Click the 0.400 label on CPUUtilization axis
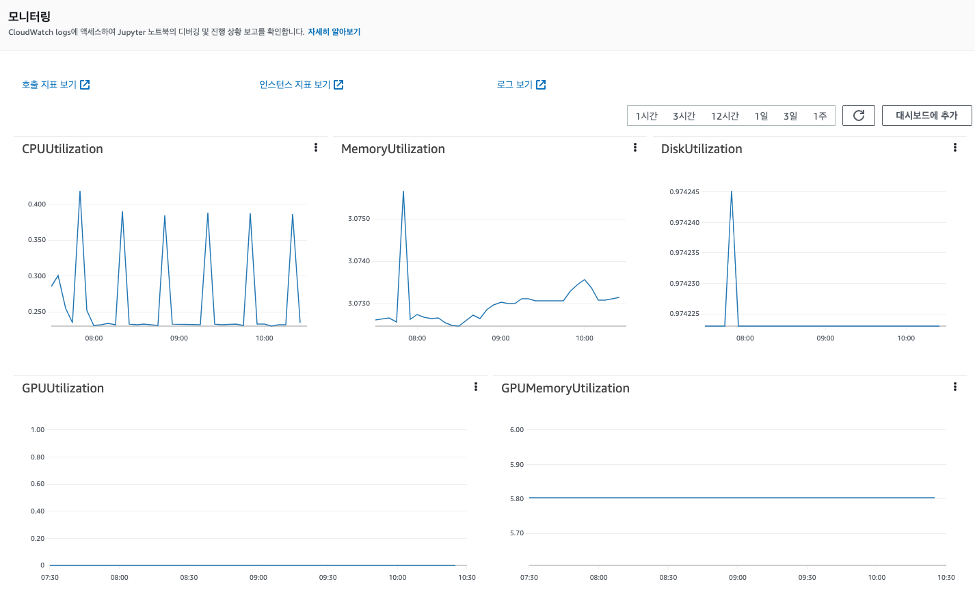This screenshot has height=604, width=977. point(37,204)
